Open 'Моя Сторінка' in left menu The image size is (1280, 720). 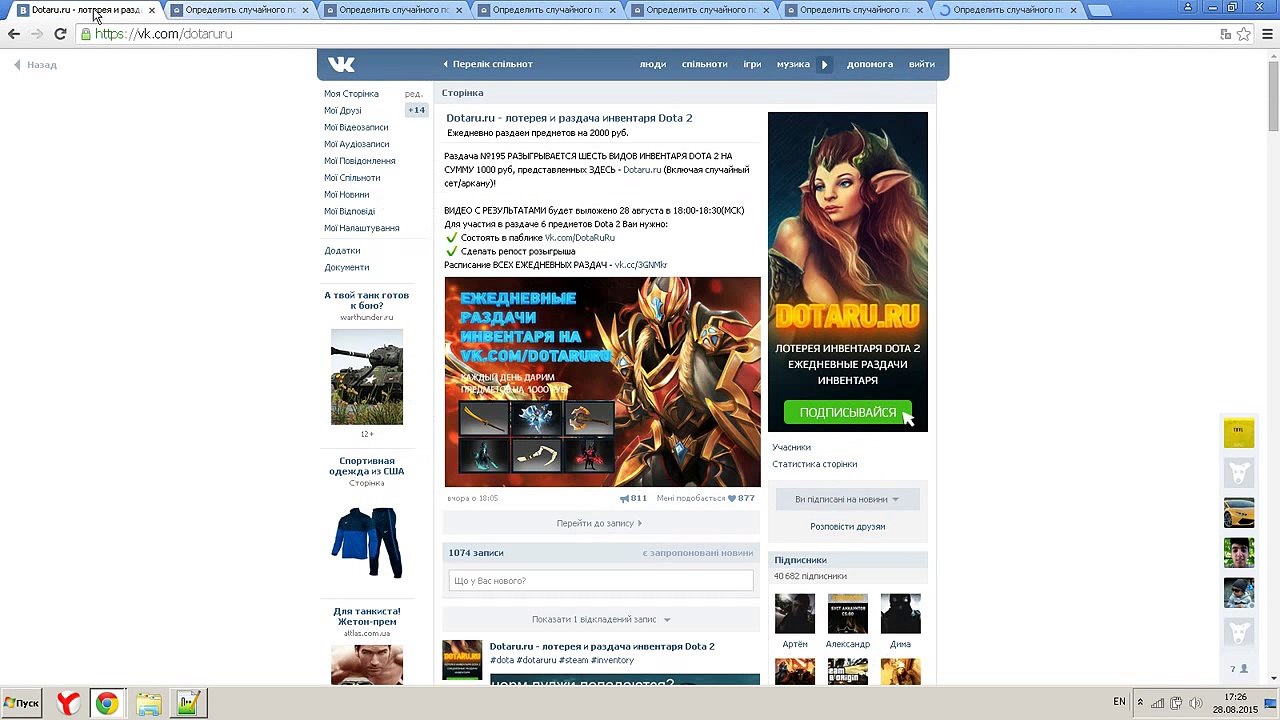coord(351,94)
